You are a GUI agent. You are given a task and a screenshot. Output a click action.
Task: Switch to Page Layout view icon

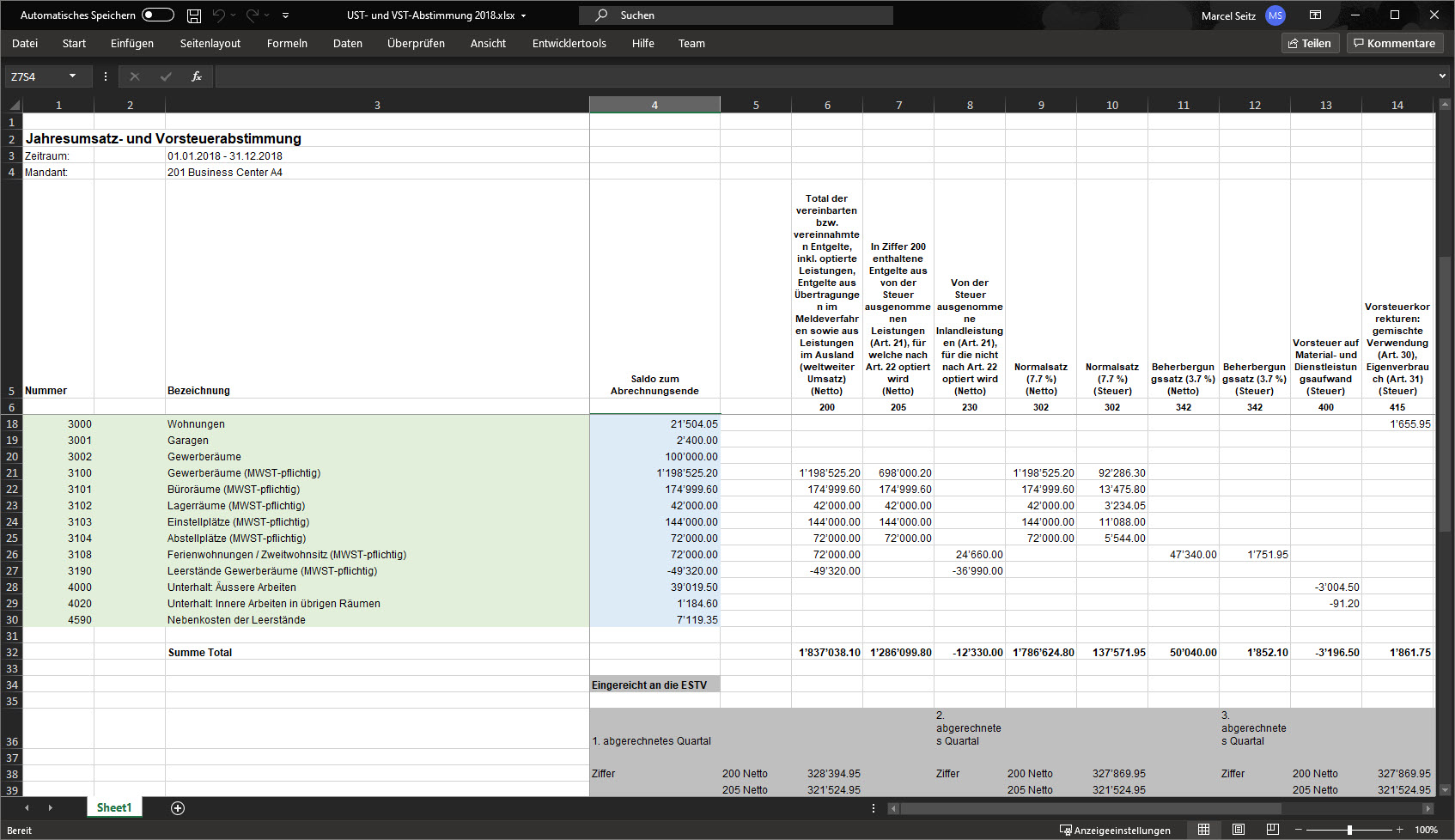[1239, 830]
